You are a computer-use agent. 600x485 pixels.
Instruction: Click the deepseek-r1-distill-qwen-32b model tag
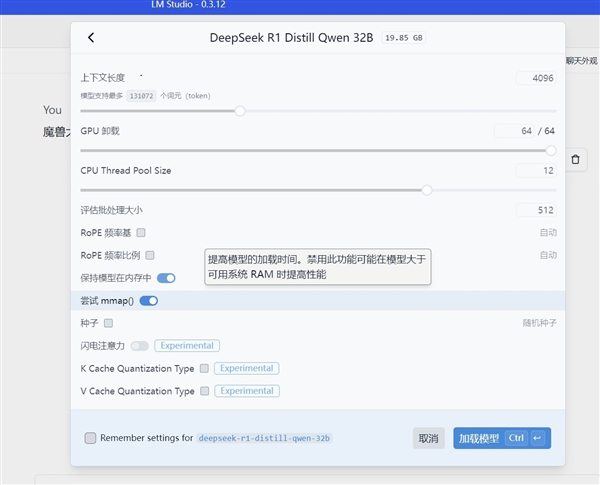(x=264, y=438)
